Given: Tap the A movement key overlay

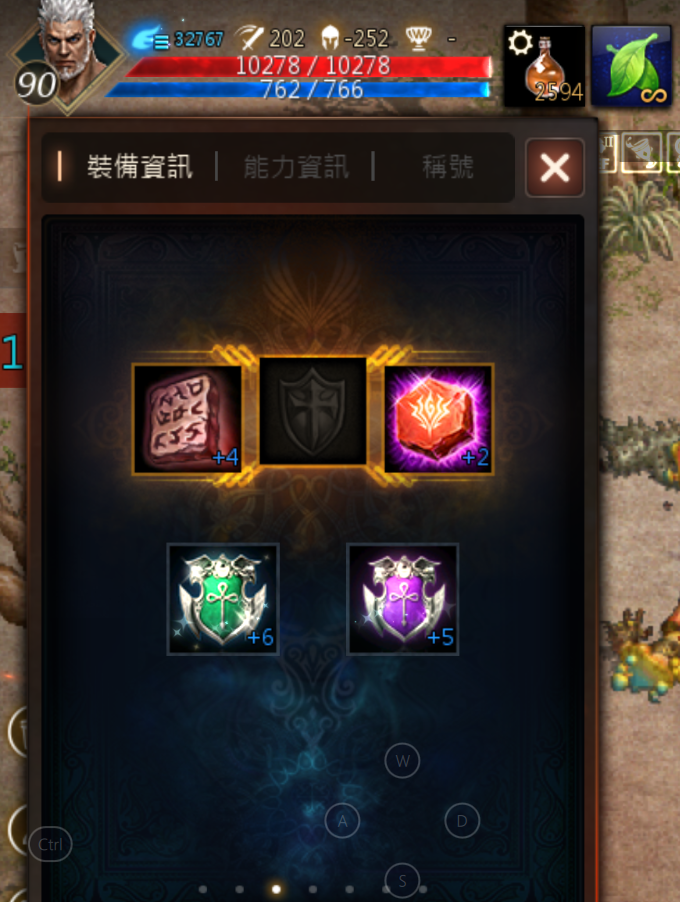Looking at the screenshot, I should 342,821.
